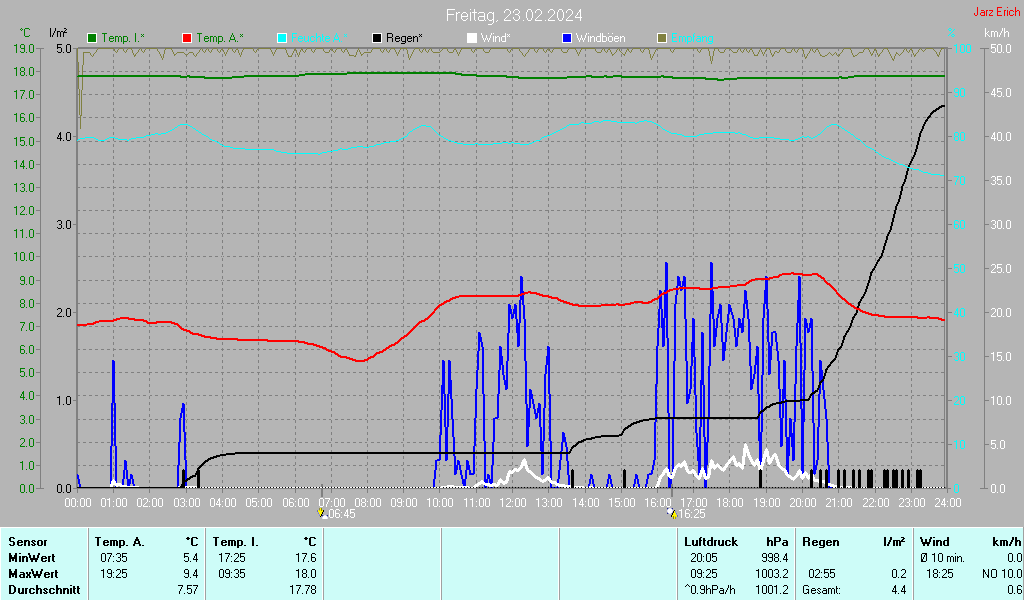Select the Sensor header in the table

click(26, 541)
